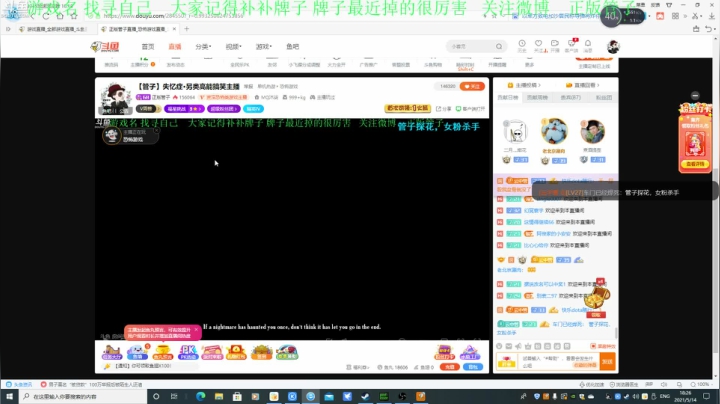Click the blue TV pill tag
Screen dimensions: 720x404
pyautogui.click(x=253, y=109)
